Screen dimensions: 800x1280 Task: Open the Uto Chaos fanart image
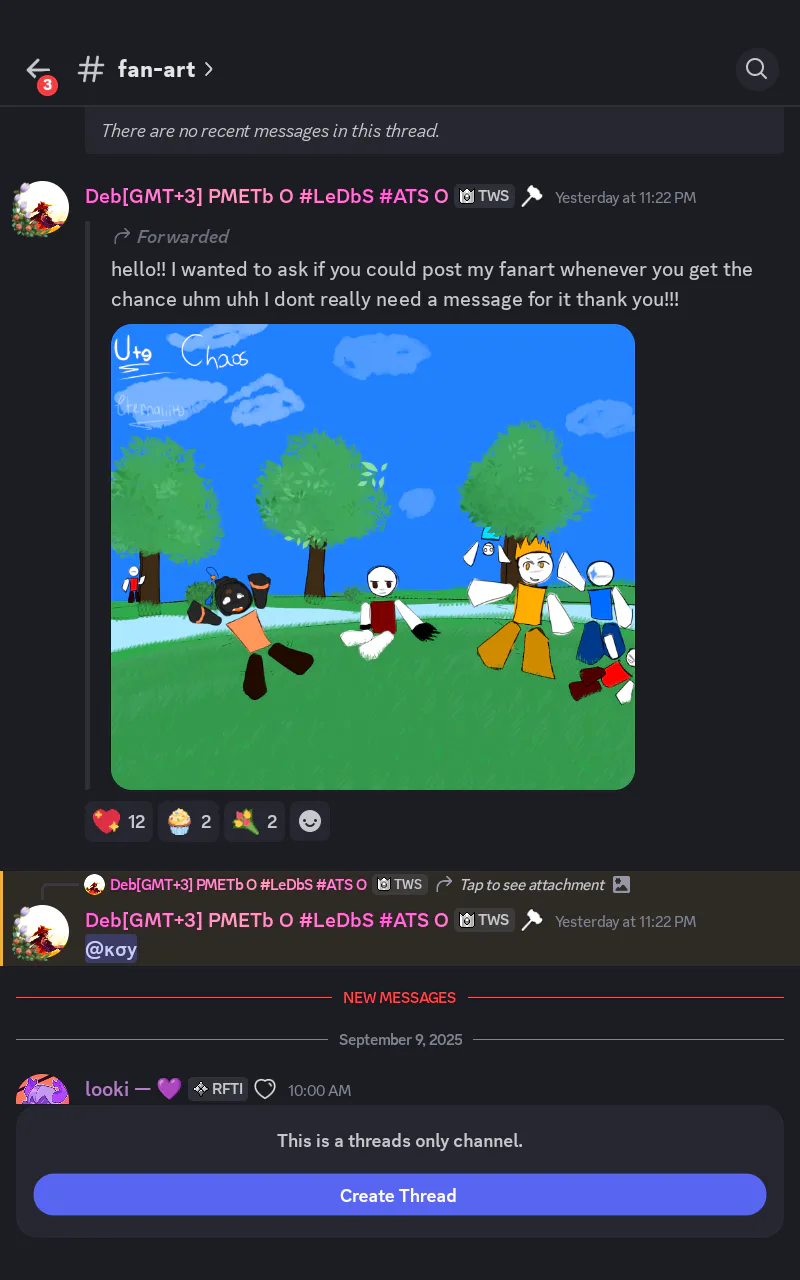pyautogui.click(x=373, y=557)
